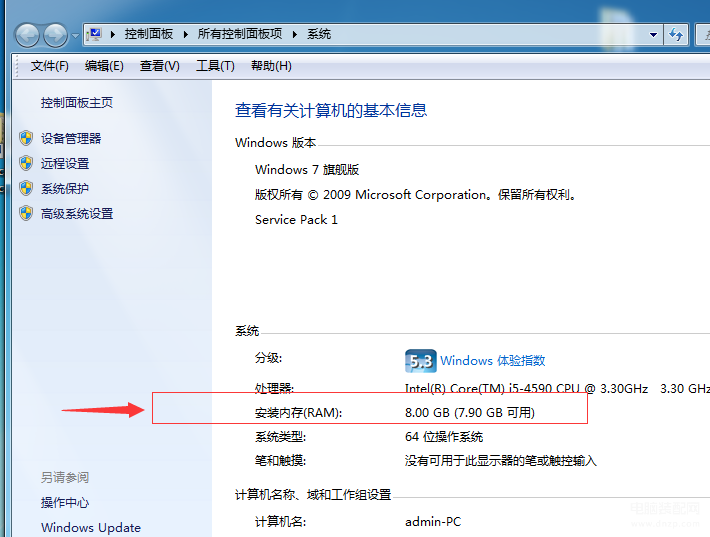Expand the arrow after 所有控制面板项 breadcrumb
Image resolution: width=710 pixels, height=537 pixels.
tap(295, 34)
